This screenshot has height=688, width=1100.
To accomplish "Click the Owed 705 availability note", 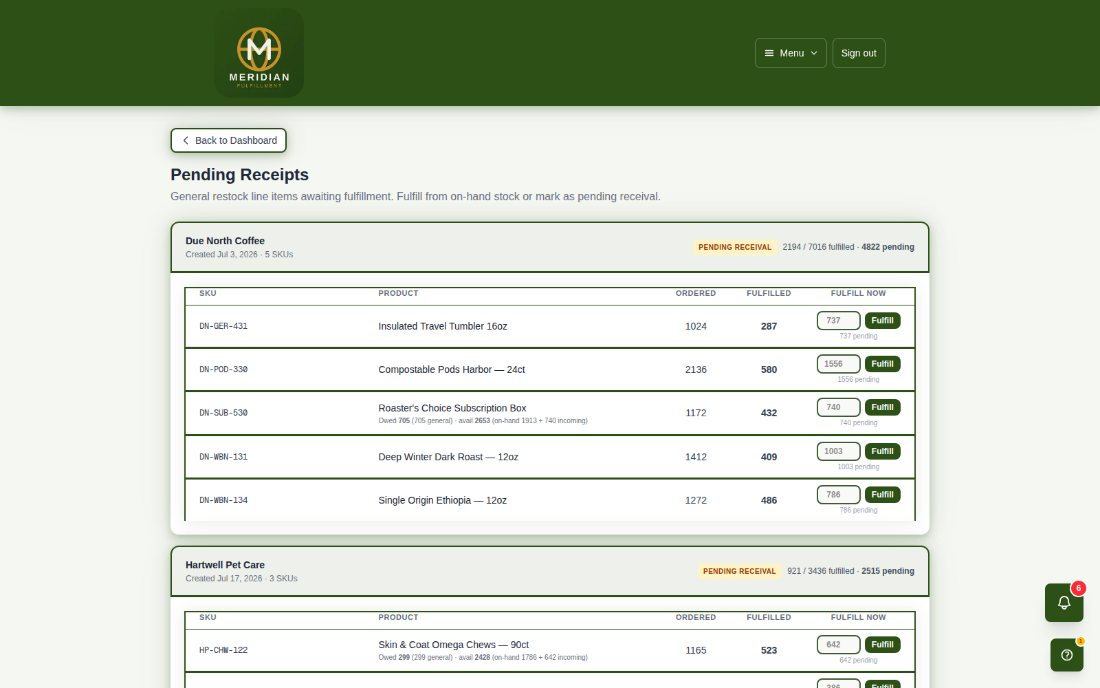I will click(483, 421).
